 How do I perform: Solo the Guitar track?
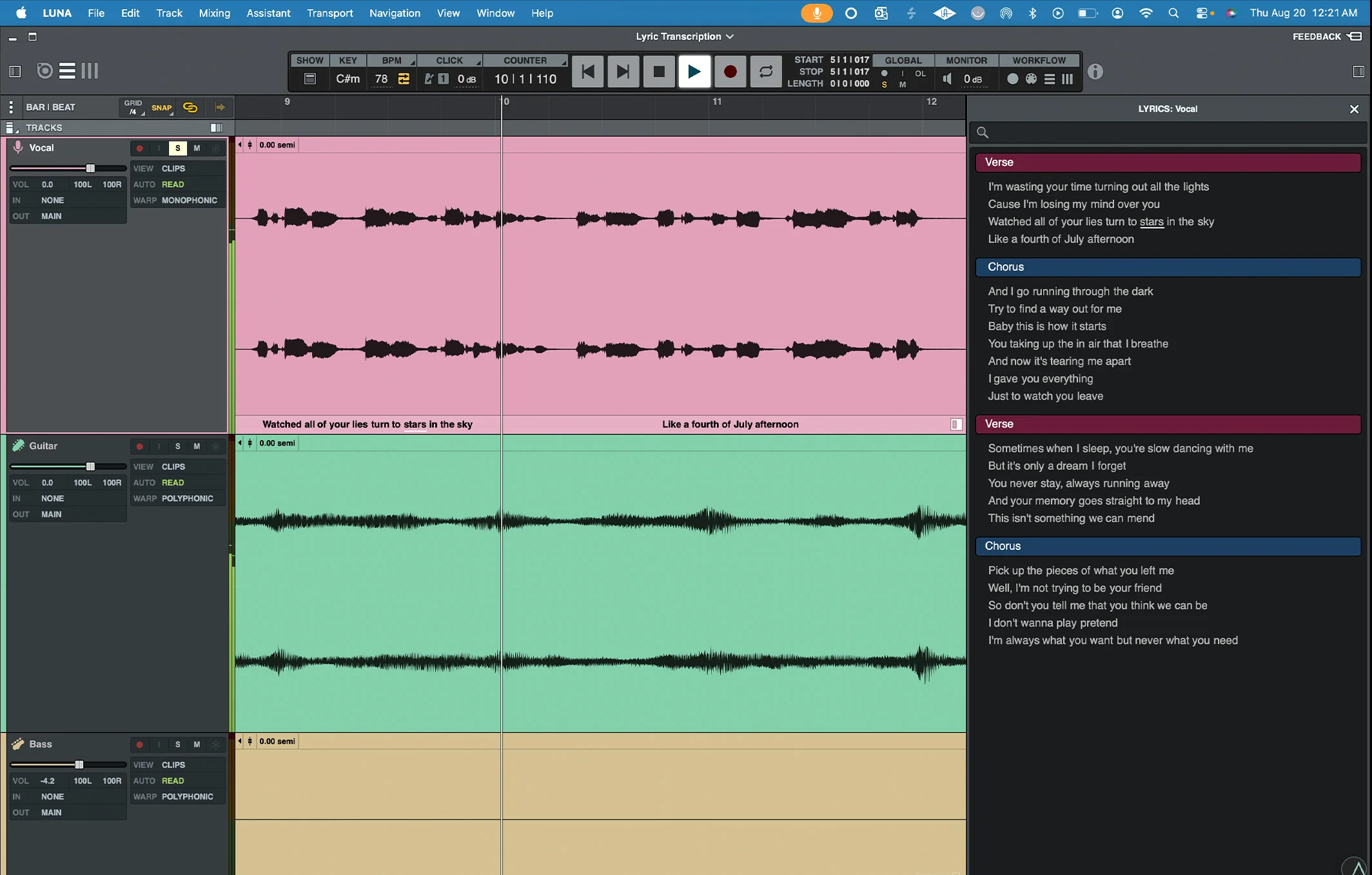pyautogui.click(x=178, y=446)
